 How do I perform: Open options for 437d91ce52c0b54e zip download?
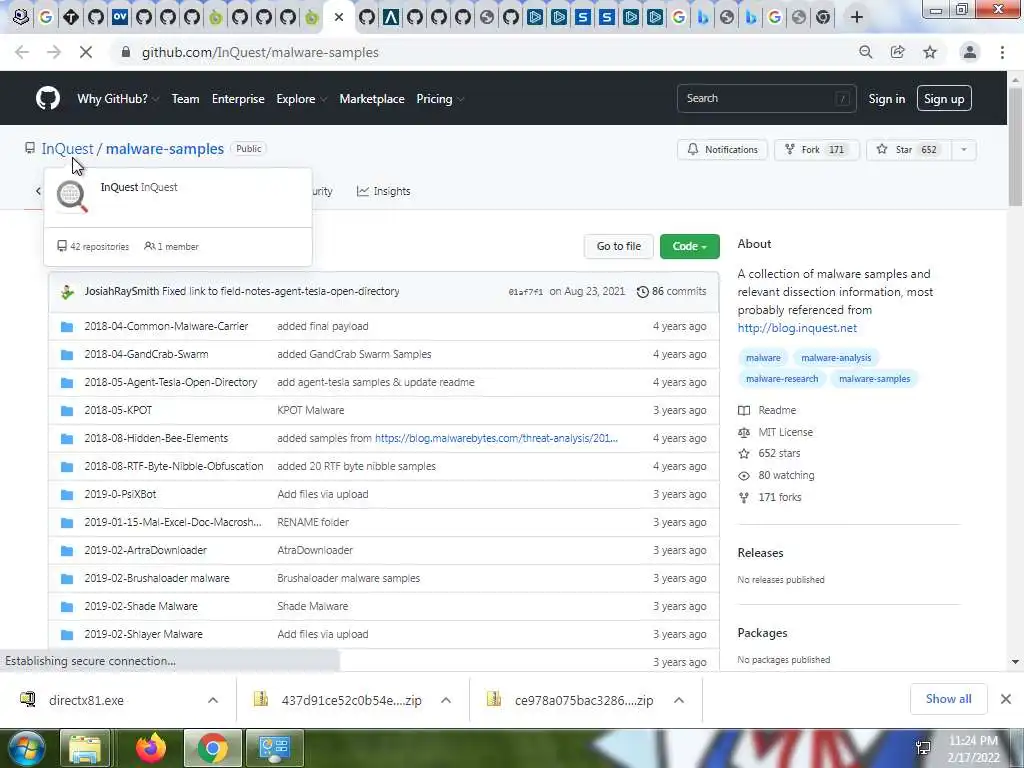click(x=446, y=700)
